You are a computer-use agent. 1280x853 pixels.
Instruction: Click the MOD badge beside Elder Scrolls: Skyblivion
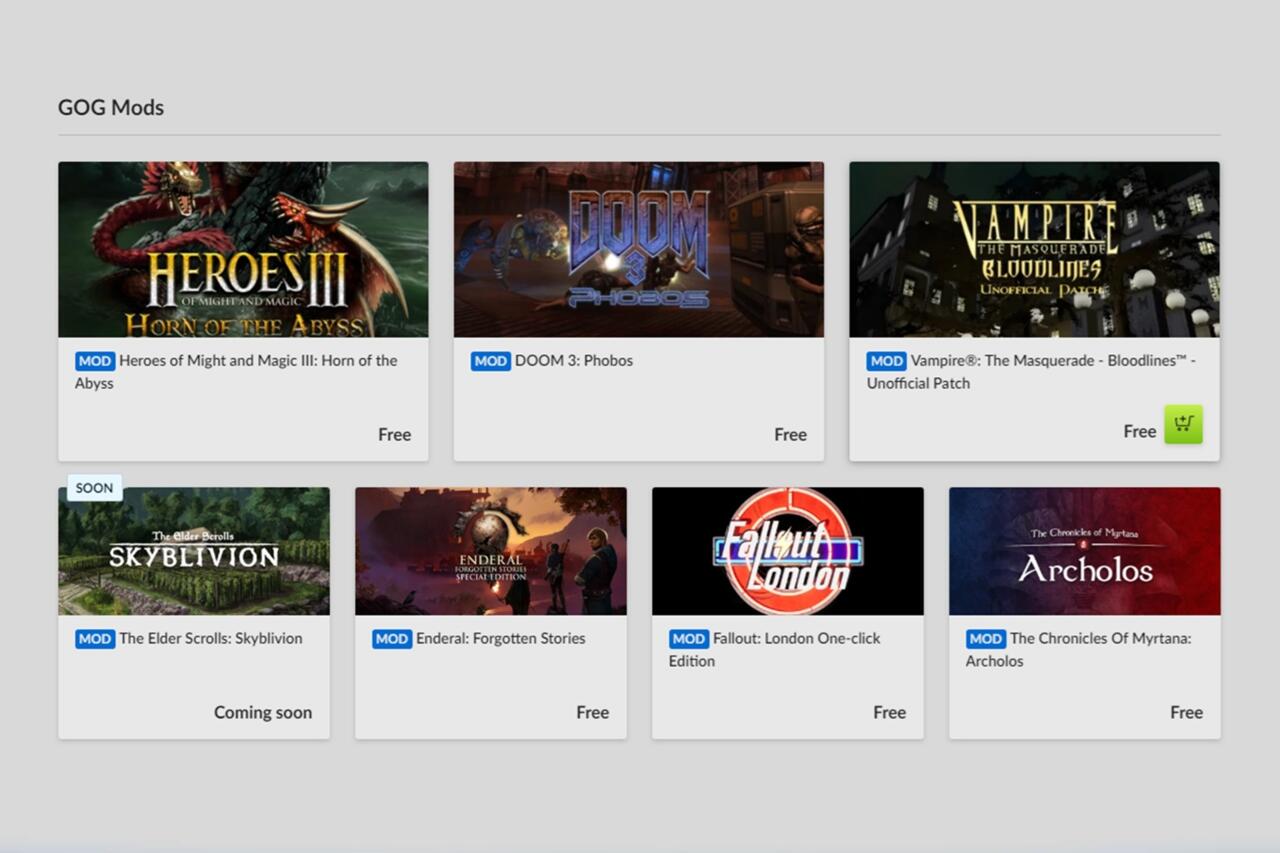pyautogui.click(x=95, y=639)
